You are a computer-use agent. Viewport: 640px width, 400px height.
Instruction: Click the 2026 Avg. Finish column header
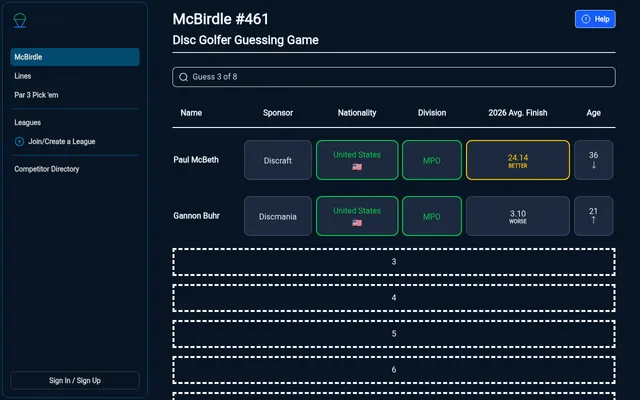click(x=518, y=113)
